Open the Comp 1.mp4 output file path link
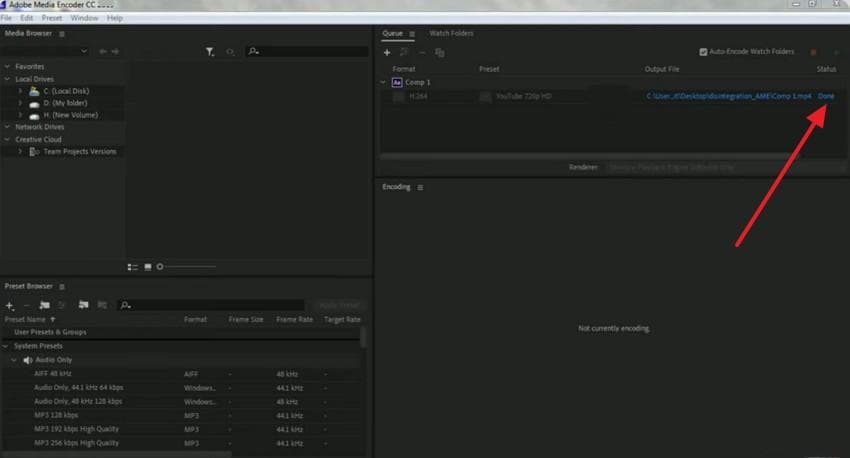This screenshot has width=850, height=458. [x=729, y=96]
